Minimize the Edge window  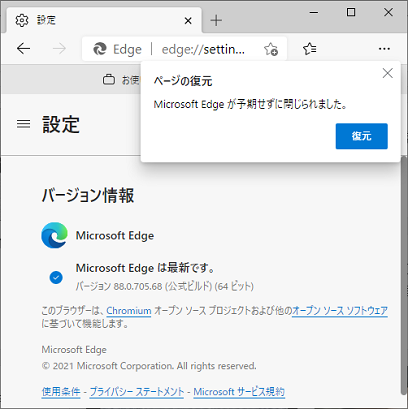coord(314,13)
